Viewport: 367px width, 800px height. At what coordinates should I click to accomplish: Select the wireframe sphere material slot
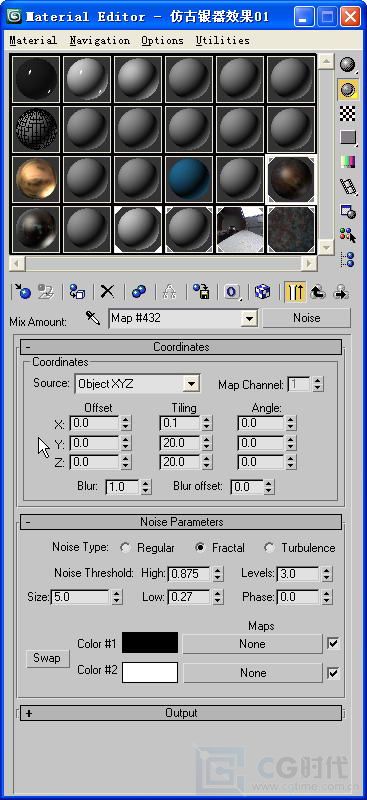[35, 129]
